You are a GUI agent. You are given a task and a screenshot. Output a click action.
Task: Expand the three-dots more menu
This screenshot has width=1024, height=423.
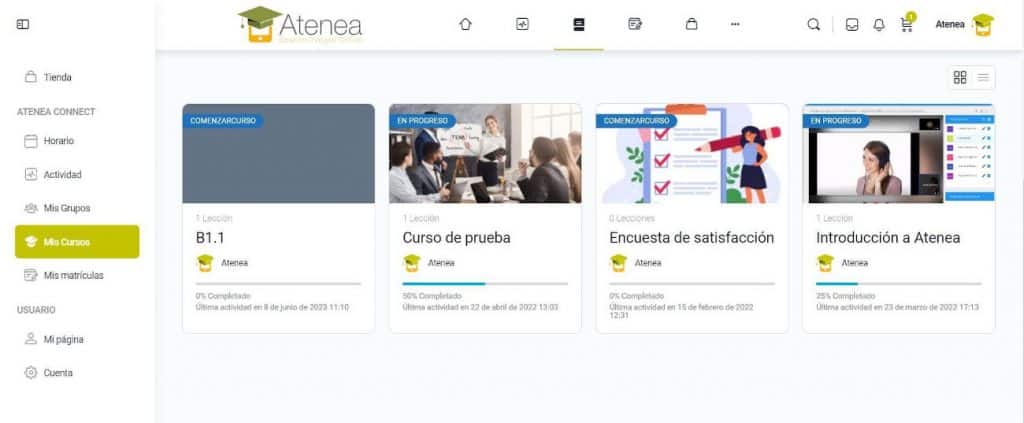click(735, 24)
